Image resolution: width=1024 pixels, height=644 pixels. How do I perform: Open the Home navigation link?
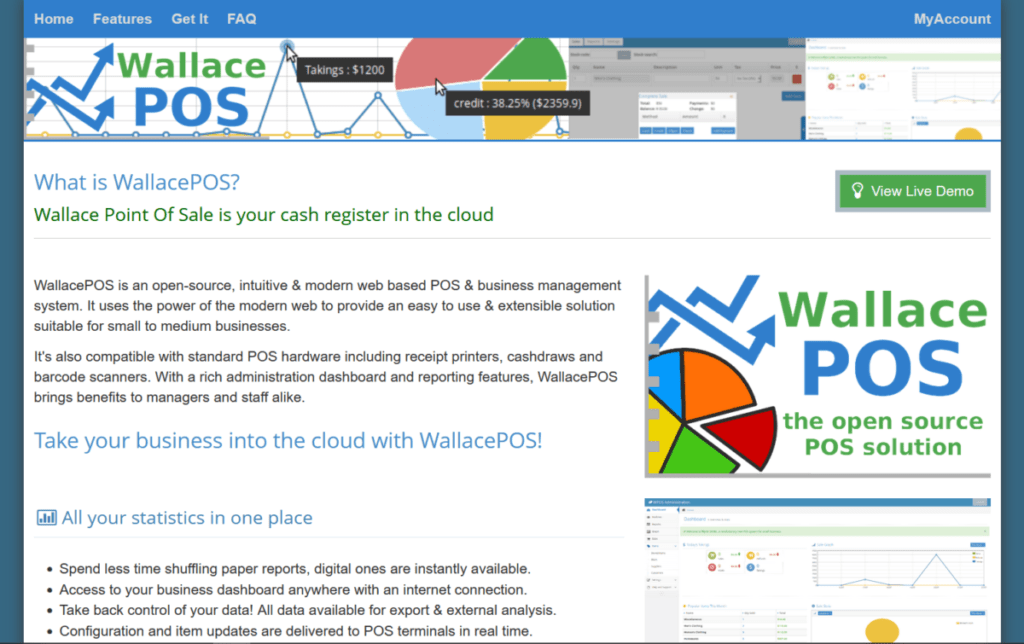(54, 19)
